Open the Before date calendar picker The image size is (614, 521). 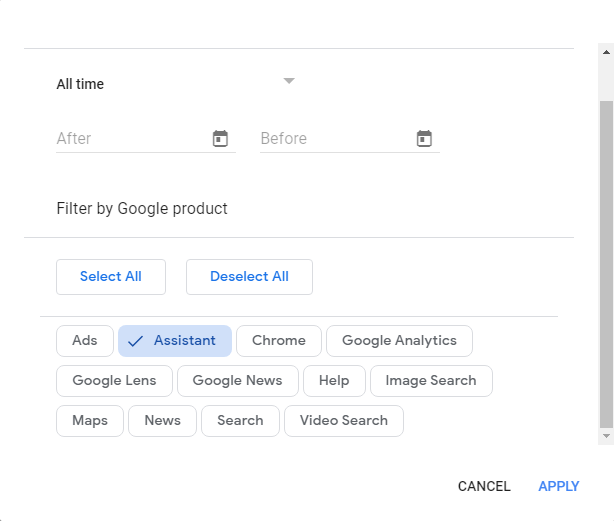(424, 139)
